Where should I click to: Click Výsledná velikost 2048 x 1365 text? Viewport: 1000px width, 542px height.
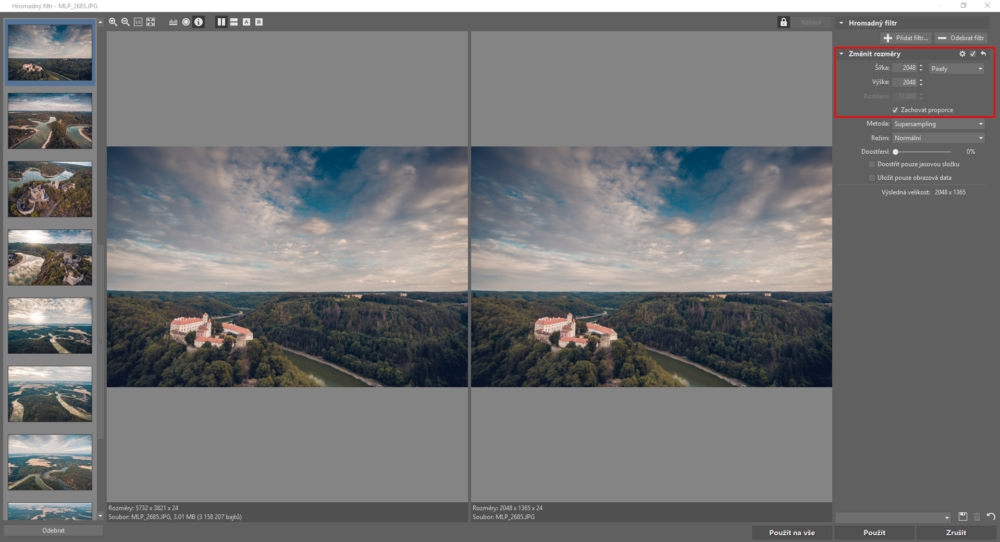click(x=923, y=192)
